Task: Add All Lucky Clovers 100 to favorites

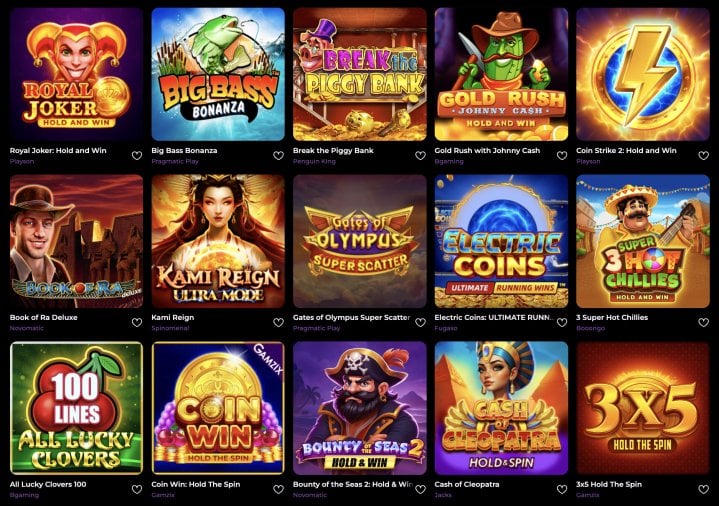Action: [137, 489]
